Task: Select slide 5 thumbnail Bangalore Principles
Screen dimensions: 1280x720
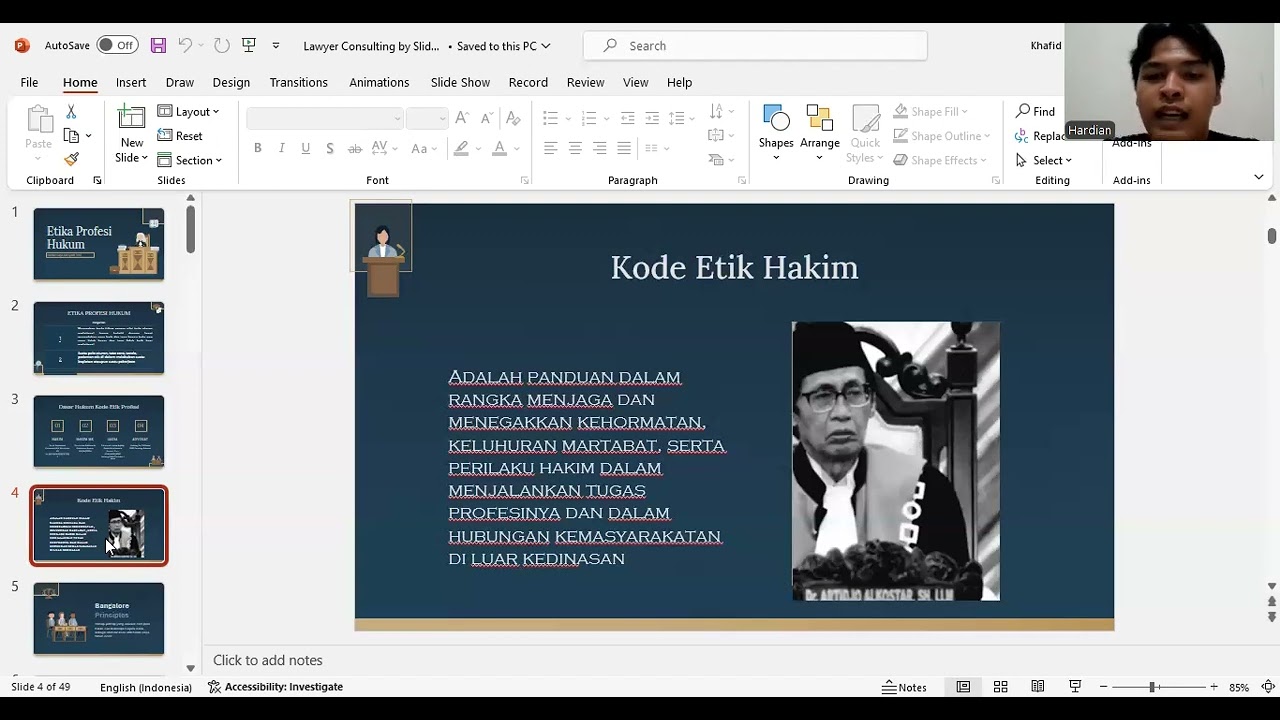Action: click(x=99, y=619)
